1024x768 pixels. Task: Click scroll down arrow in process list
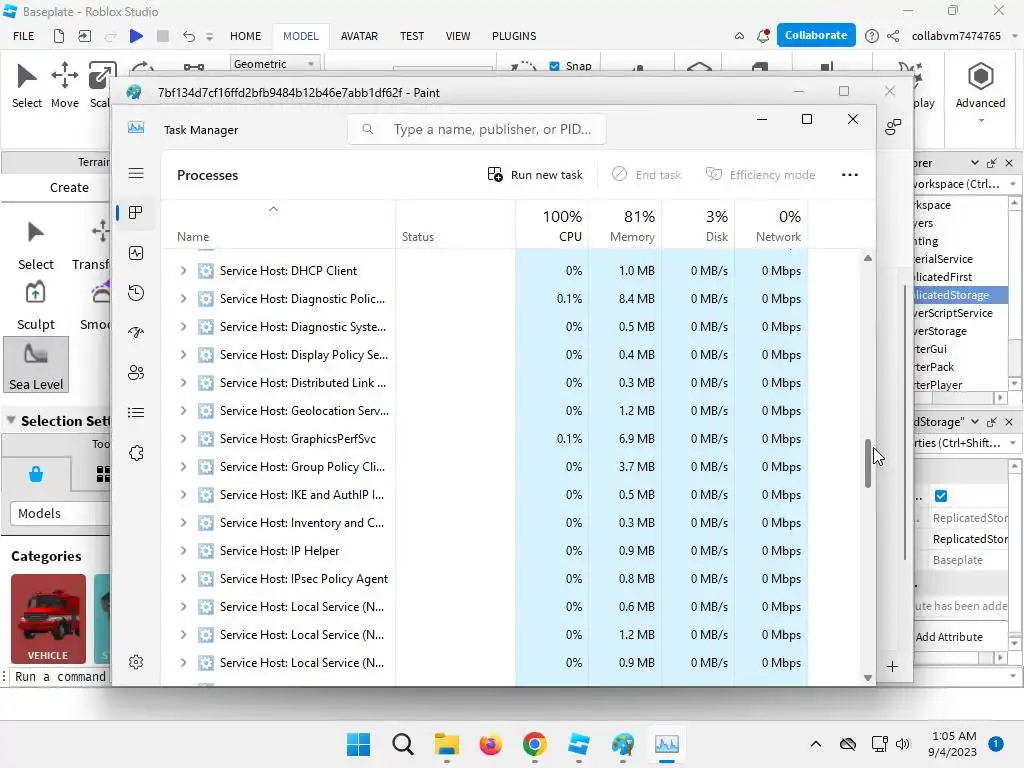click(868, 678)
